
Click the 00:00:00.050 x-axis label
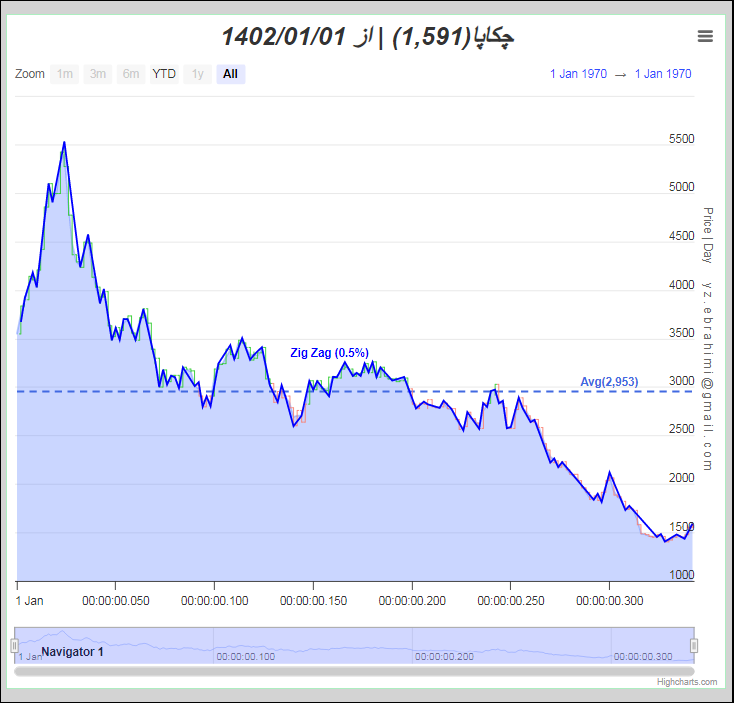point(116,601)
